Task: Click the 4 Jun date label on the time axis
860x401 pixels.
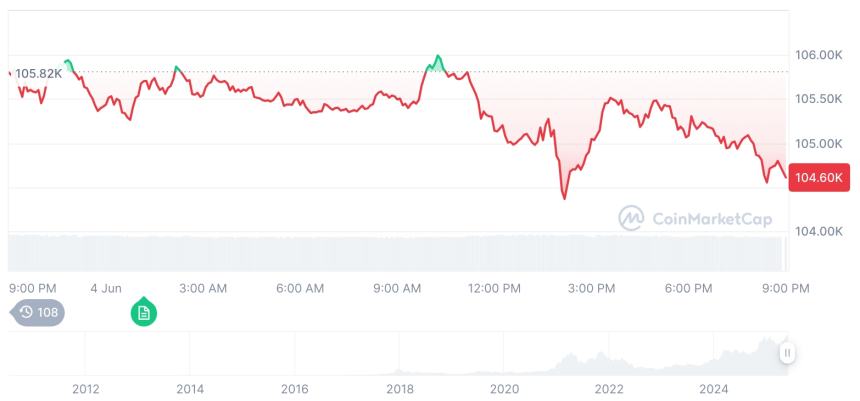Action: click(x=105, y=288)
